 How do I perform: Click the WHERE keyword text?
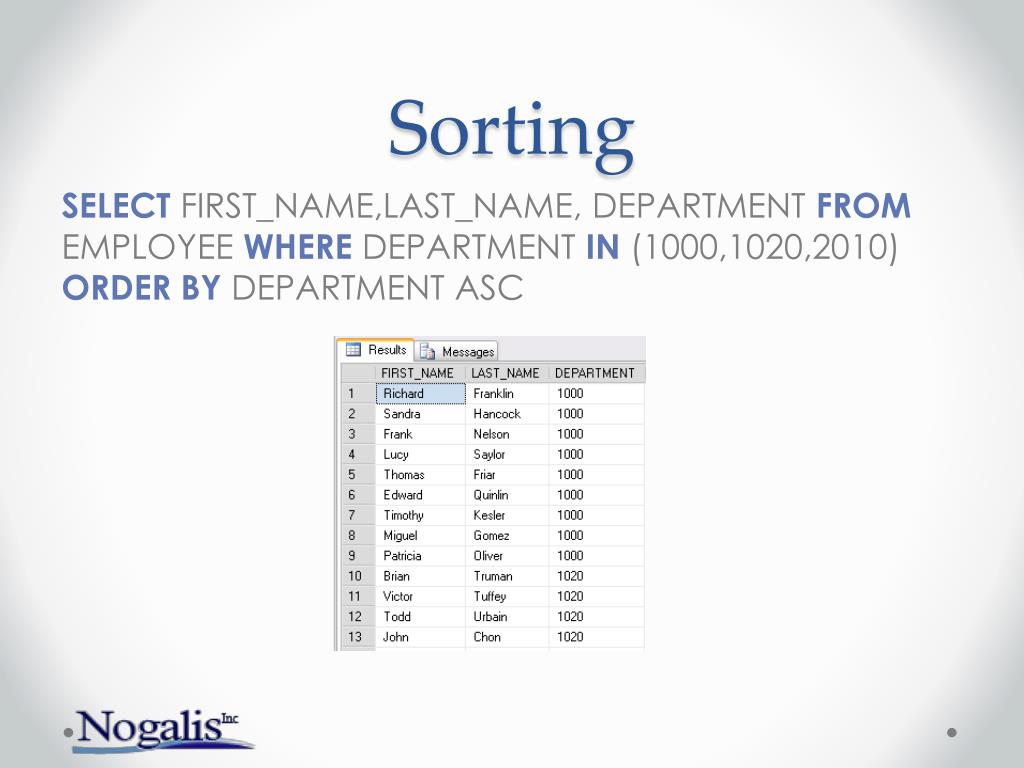(298, 247)
